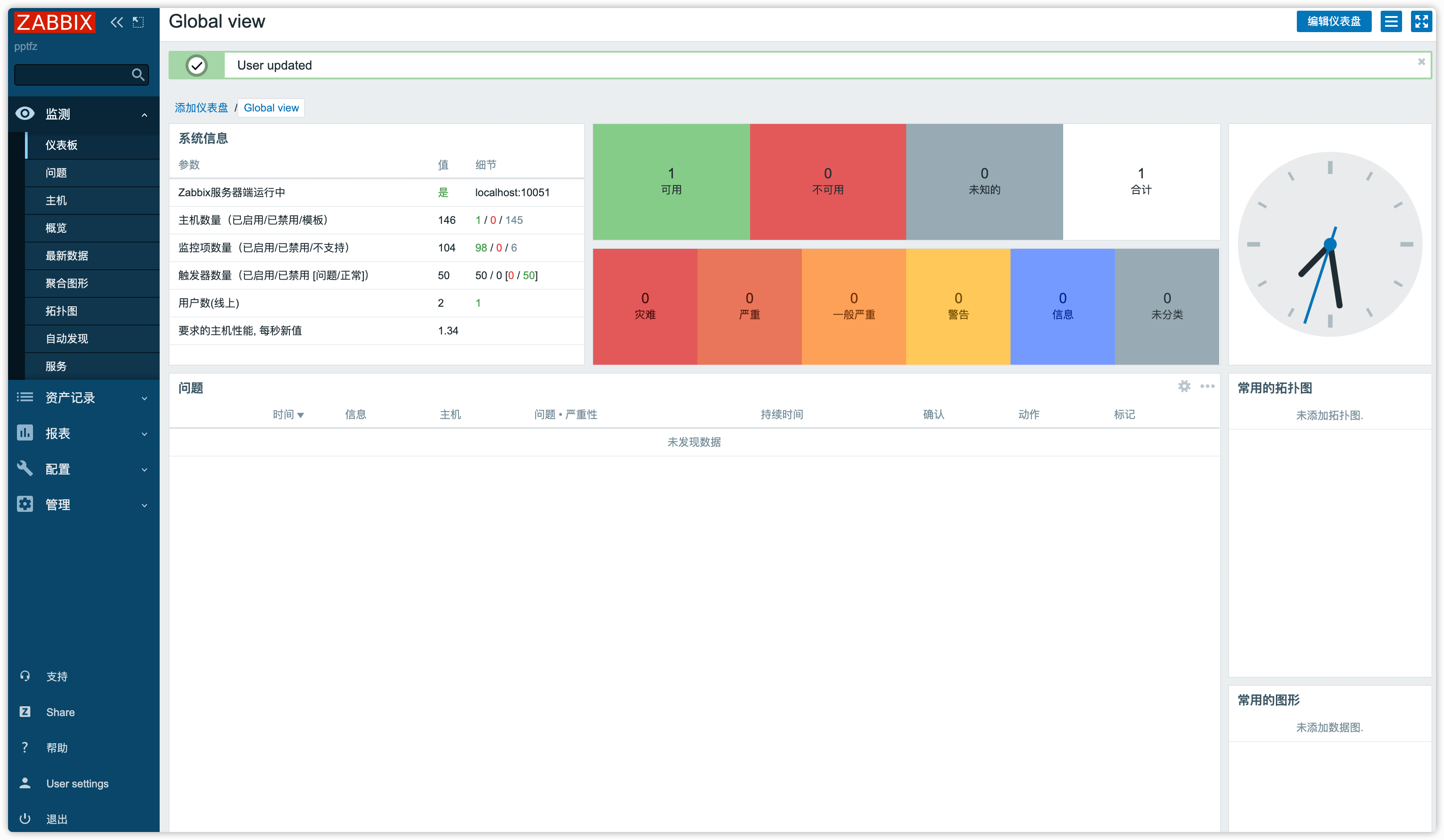Click the 合计 total tile
This screenshot has height=840, width=1444.
[x=1141, y=181]
